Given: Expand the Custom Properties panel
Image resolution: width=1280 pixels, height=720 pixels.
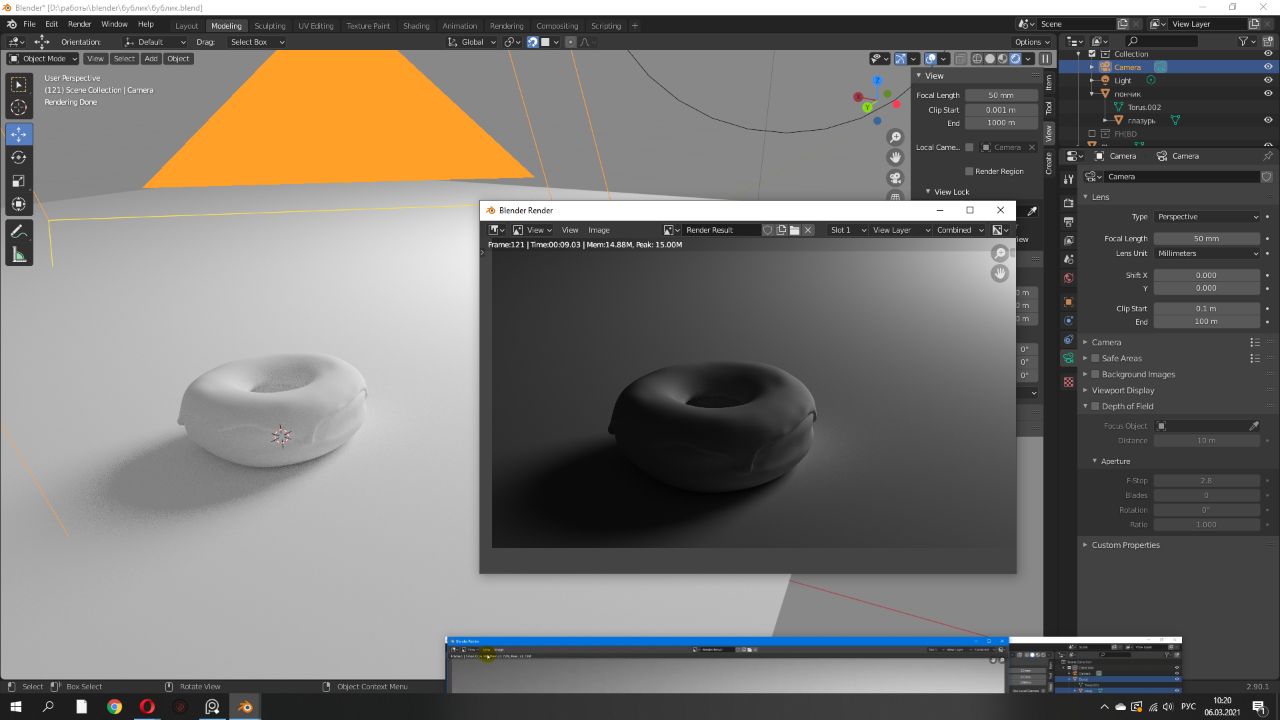Looking at the screenshot, I should 1125,545.
